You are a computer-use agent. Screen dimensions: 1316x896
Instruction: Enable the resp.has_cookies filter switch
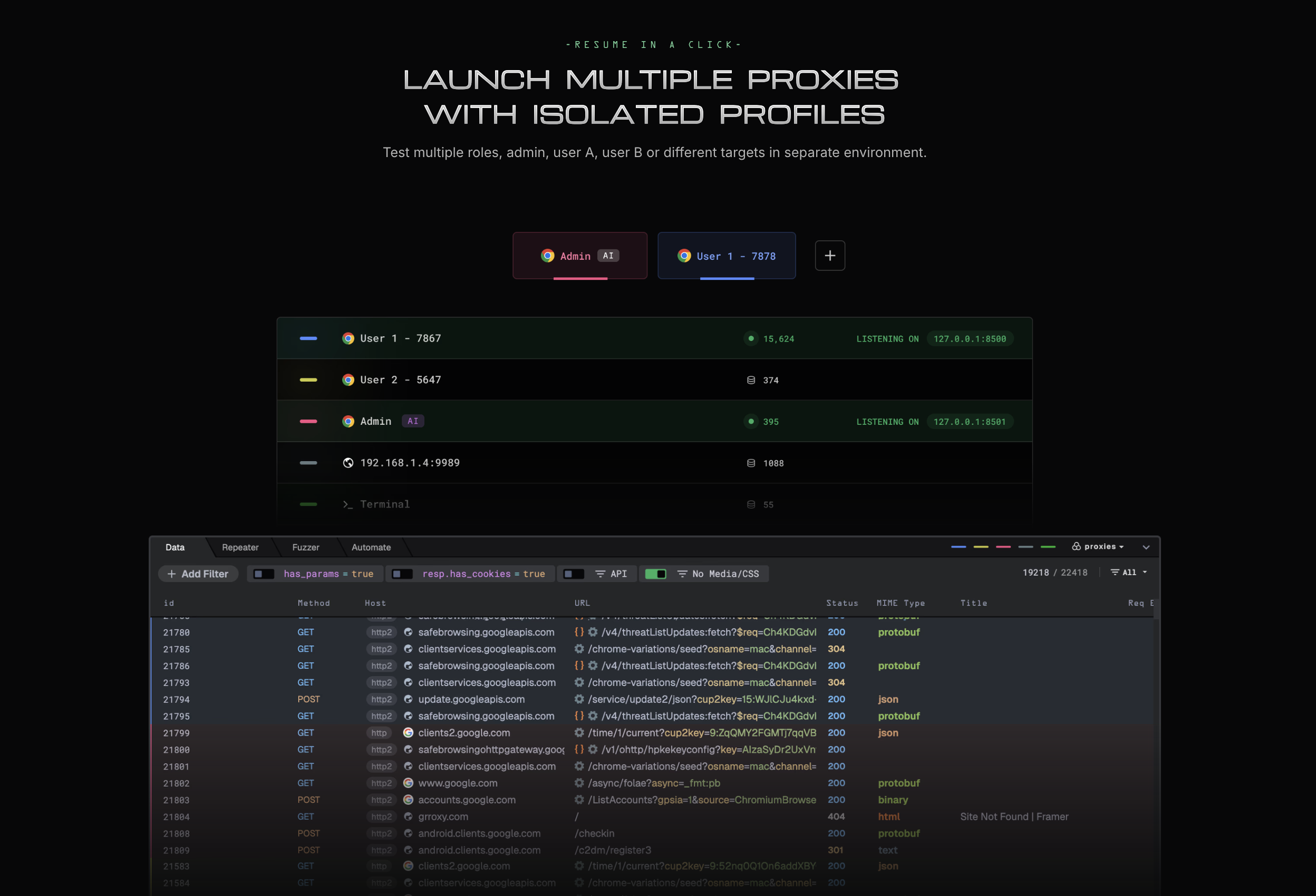tap(402, 574)
